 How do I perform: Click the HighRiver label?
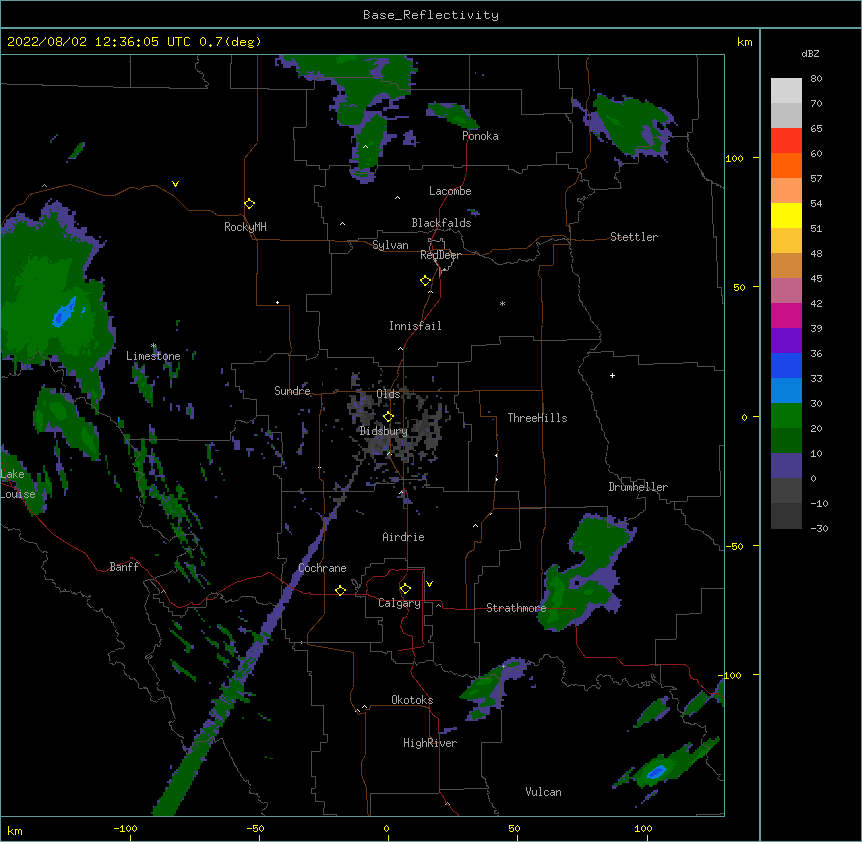pos(430,743)
